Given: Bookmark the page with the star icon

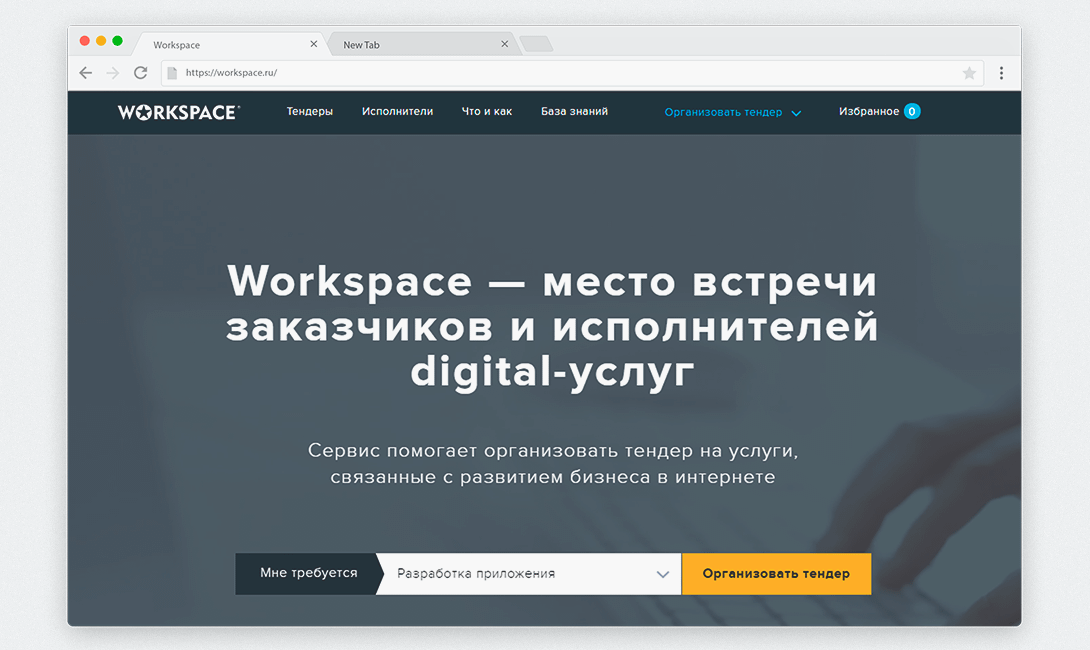Looking at the screenshot, I should [x=969, y=73].
